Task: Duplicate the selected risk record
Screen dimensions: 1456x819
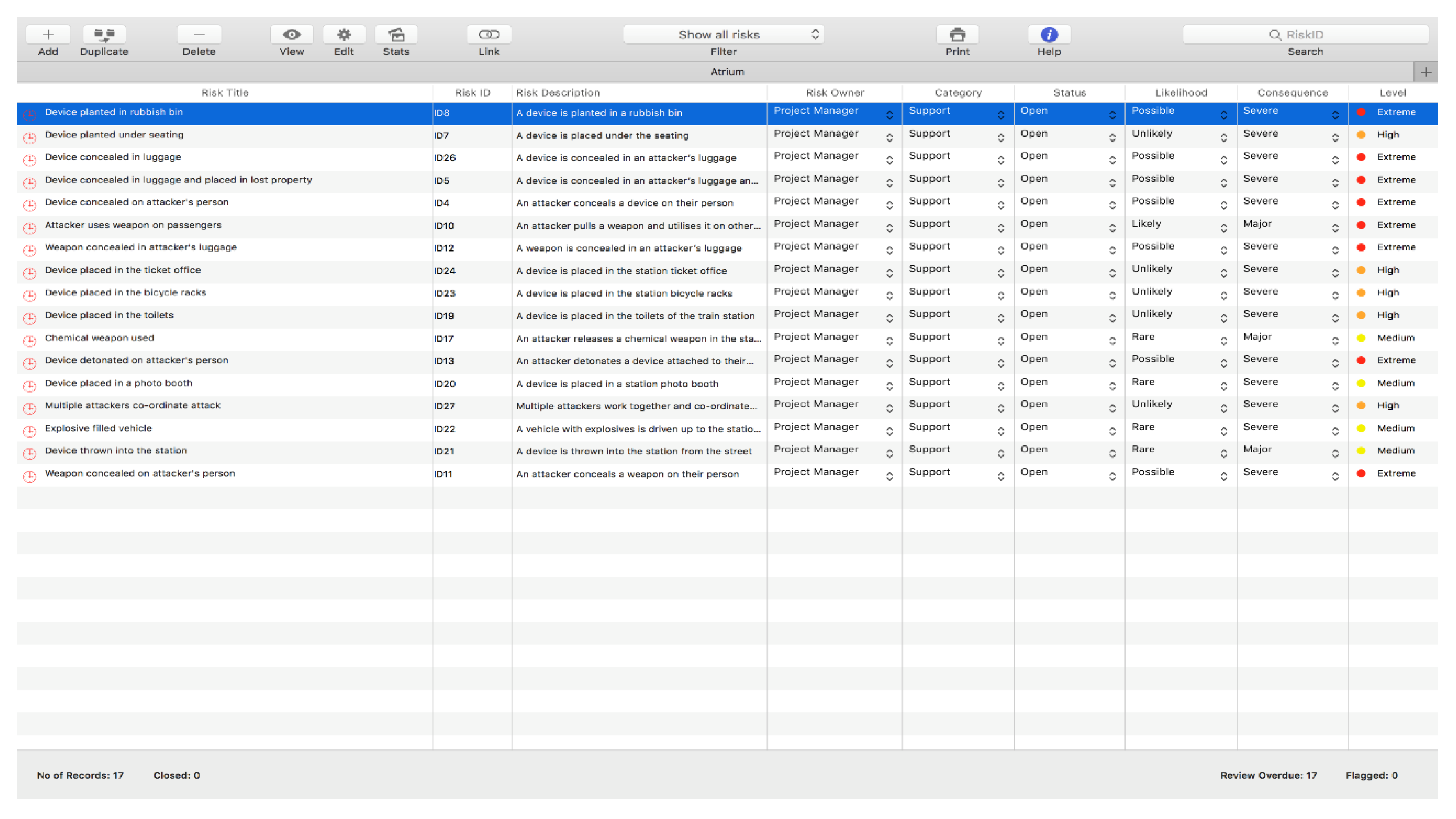Action: pyautogui.click(x=104, y=34)
